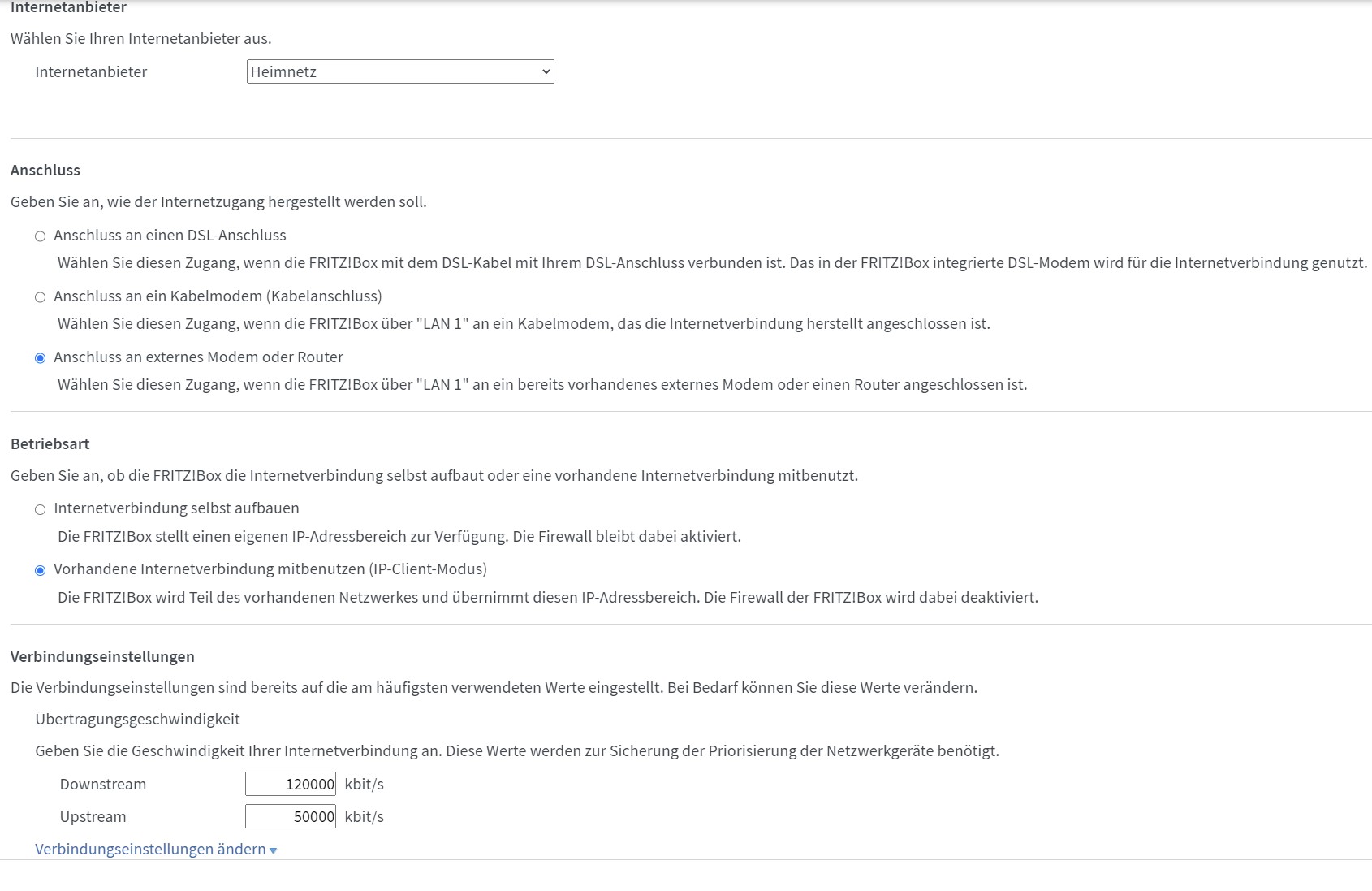Select the DSL-Anschluss radio button
Image resolution: width=1372 pixels, height=891 pixels.
click(x=40, y=236)
